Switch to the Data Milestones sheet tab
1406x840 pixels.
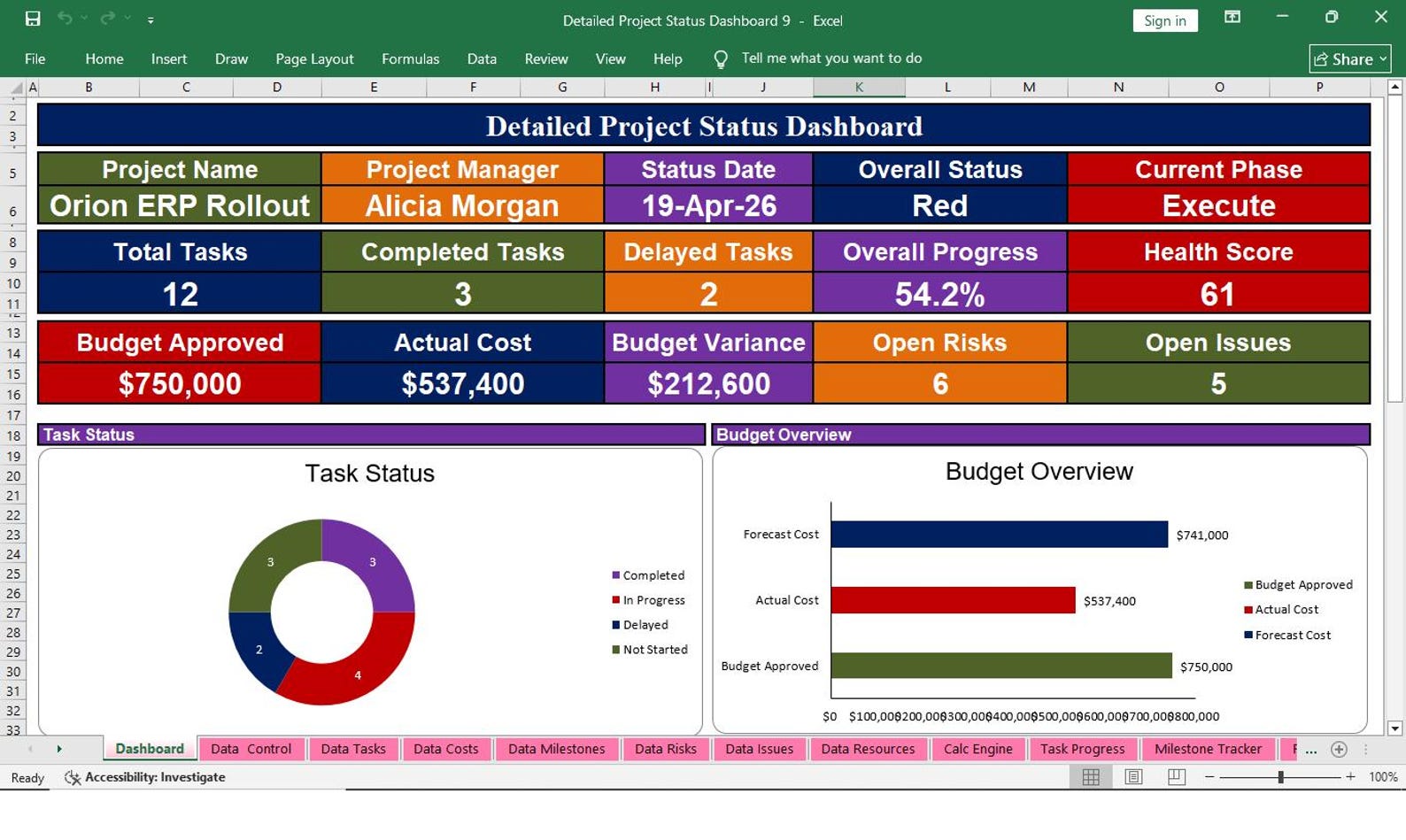point(556,749)
